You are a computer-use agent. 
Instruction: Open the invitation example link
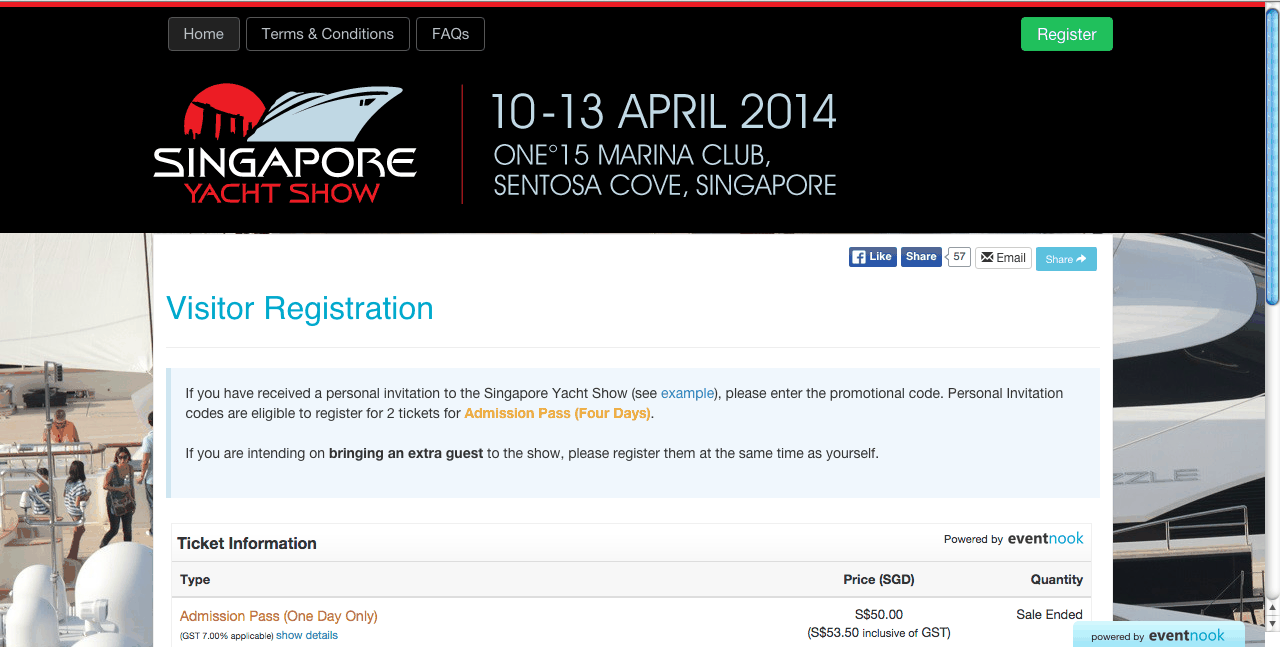[x=687, y=393]
